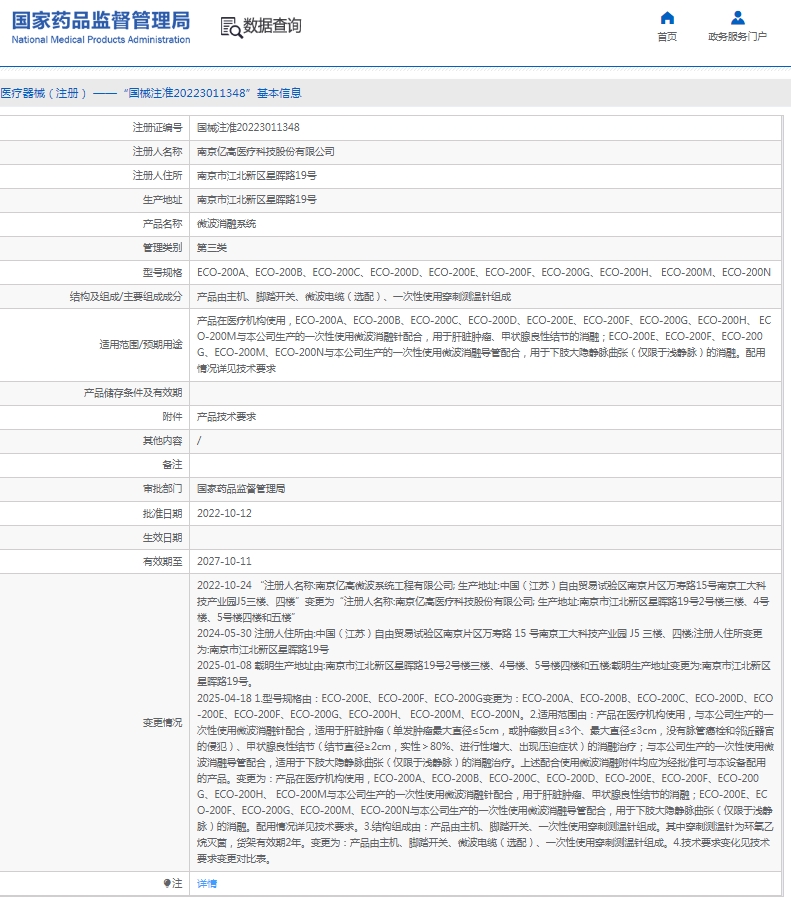
Task: Click the 备注 row label
Action: coord(172,465)
